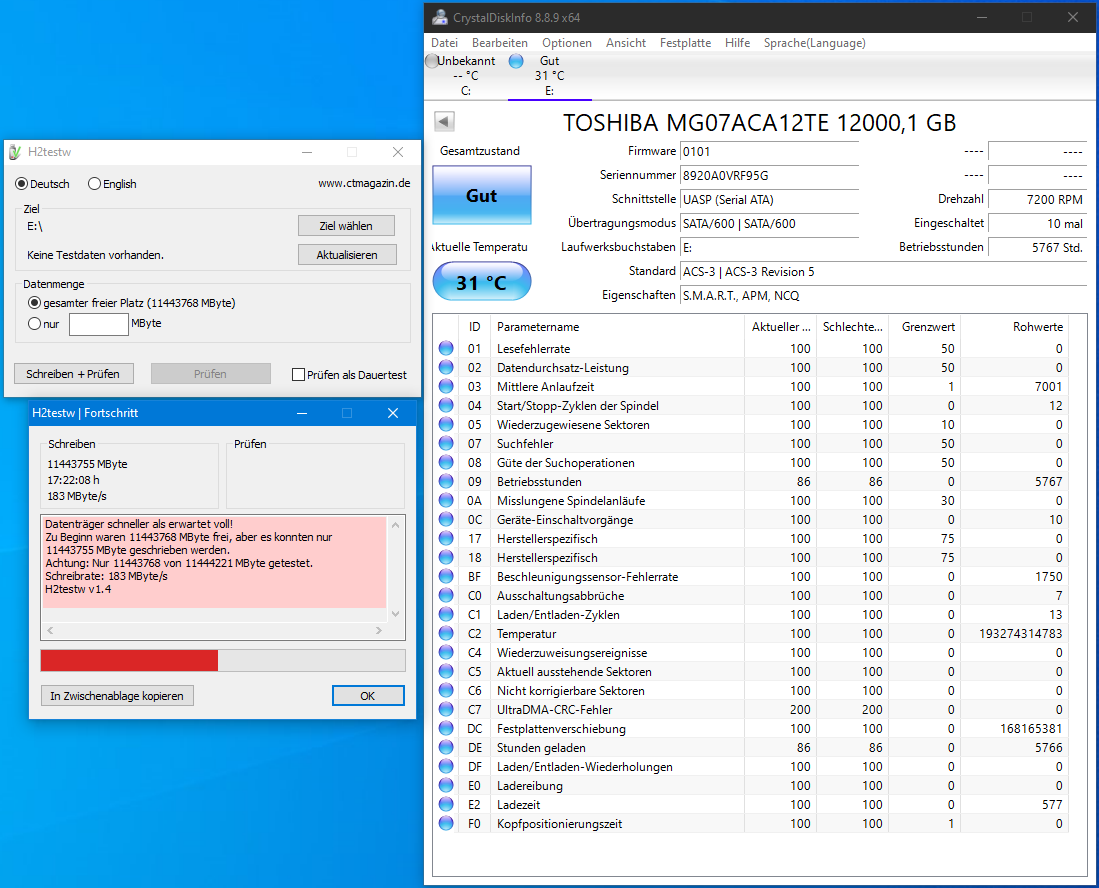
Task: Click the status orb for Datendurchsatz-Leistung row
Action: [446, 367]
